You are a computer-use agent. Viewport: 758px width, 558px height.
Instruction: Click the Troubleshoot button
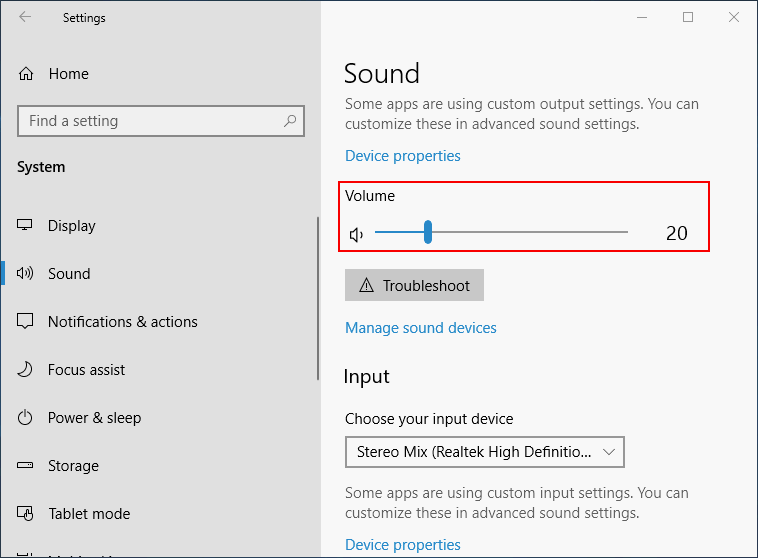(x=414, y=285)
